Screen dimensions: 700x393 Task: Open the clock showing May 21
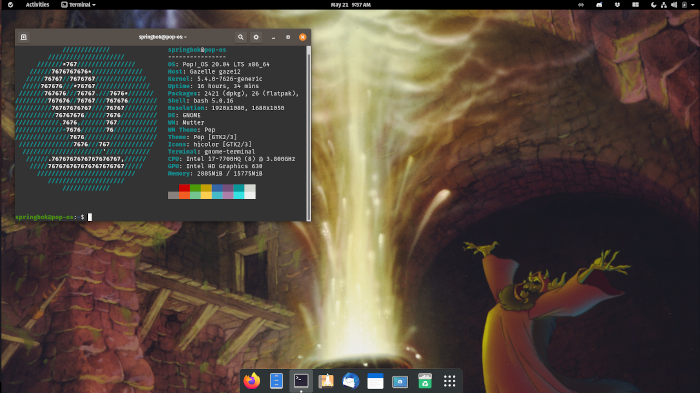pos(350,4)
